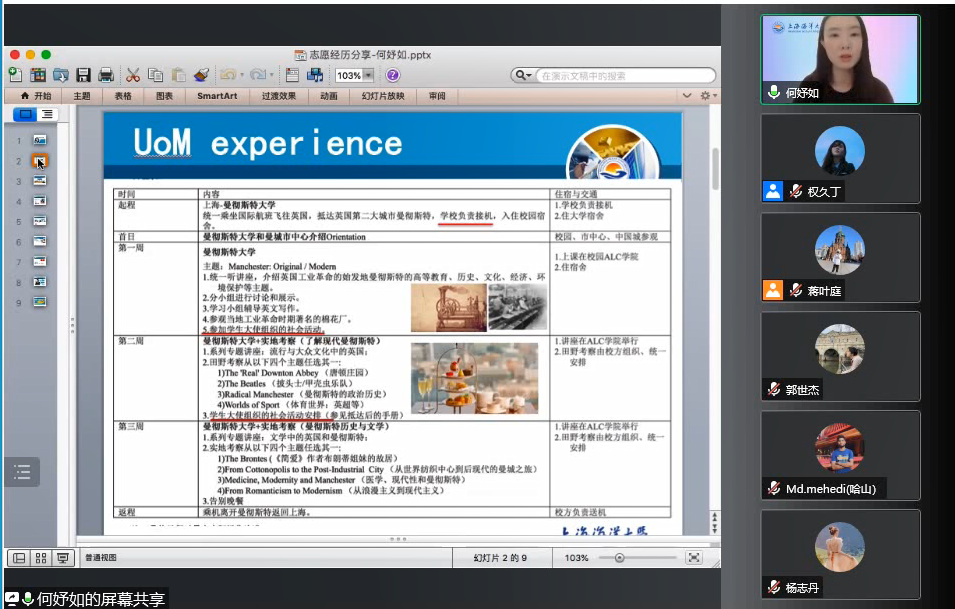Select slide 8 thumbnail
The width and height of the screenshot is (955, 609).
40,281
